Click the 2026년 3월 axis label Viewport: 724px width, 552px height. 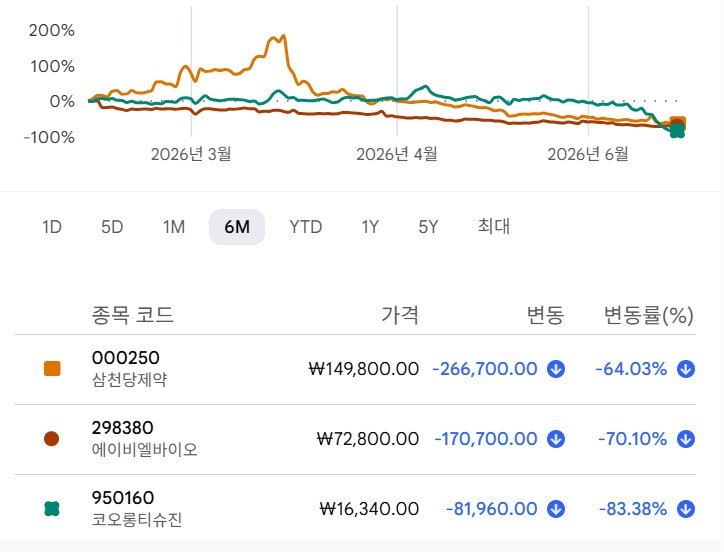191,154
